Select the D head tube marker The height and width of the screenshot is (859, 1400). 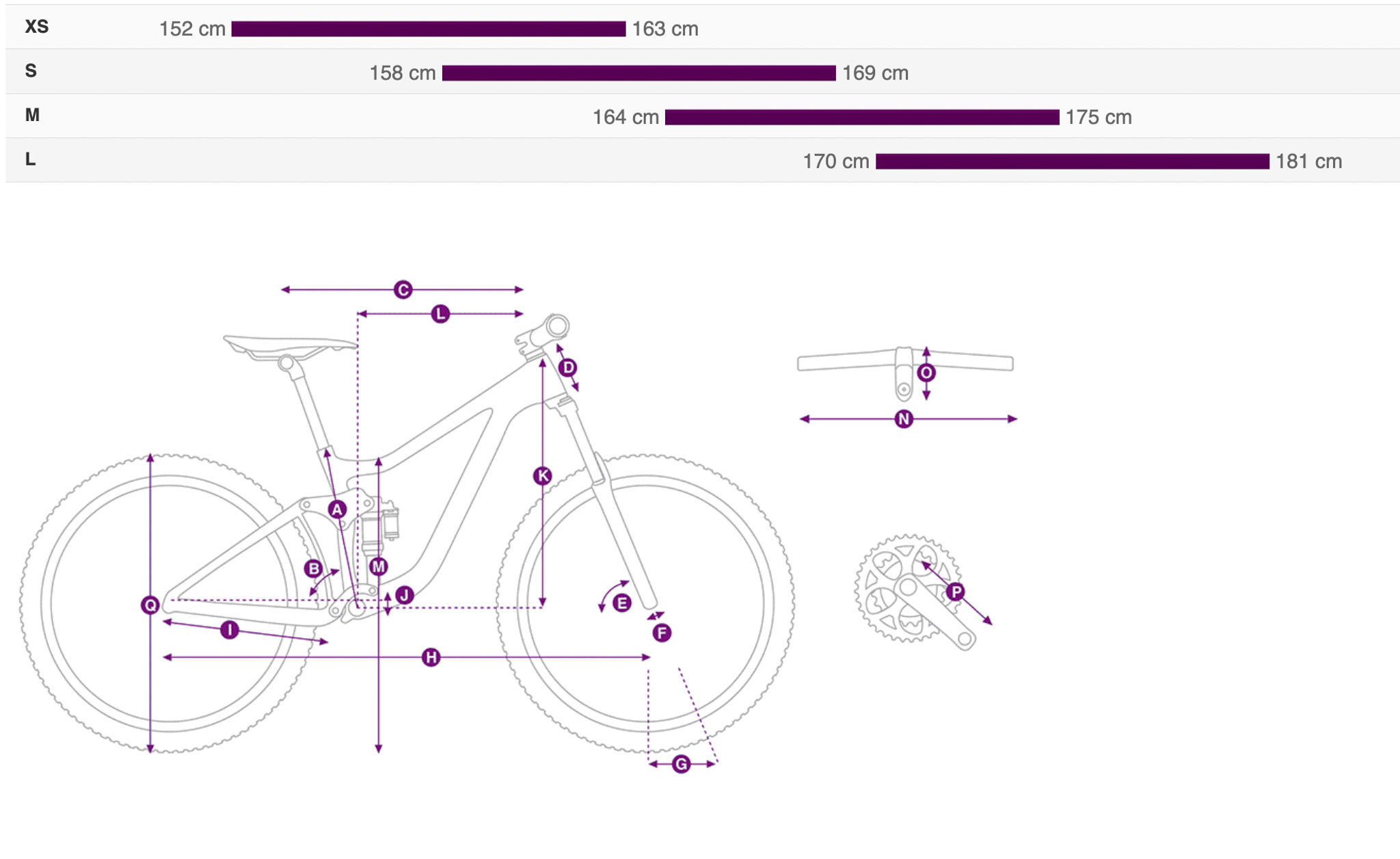[x=568, y=368]
